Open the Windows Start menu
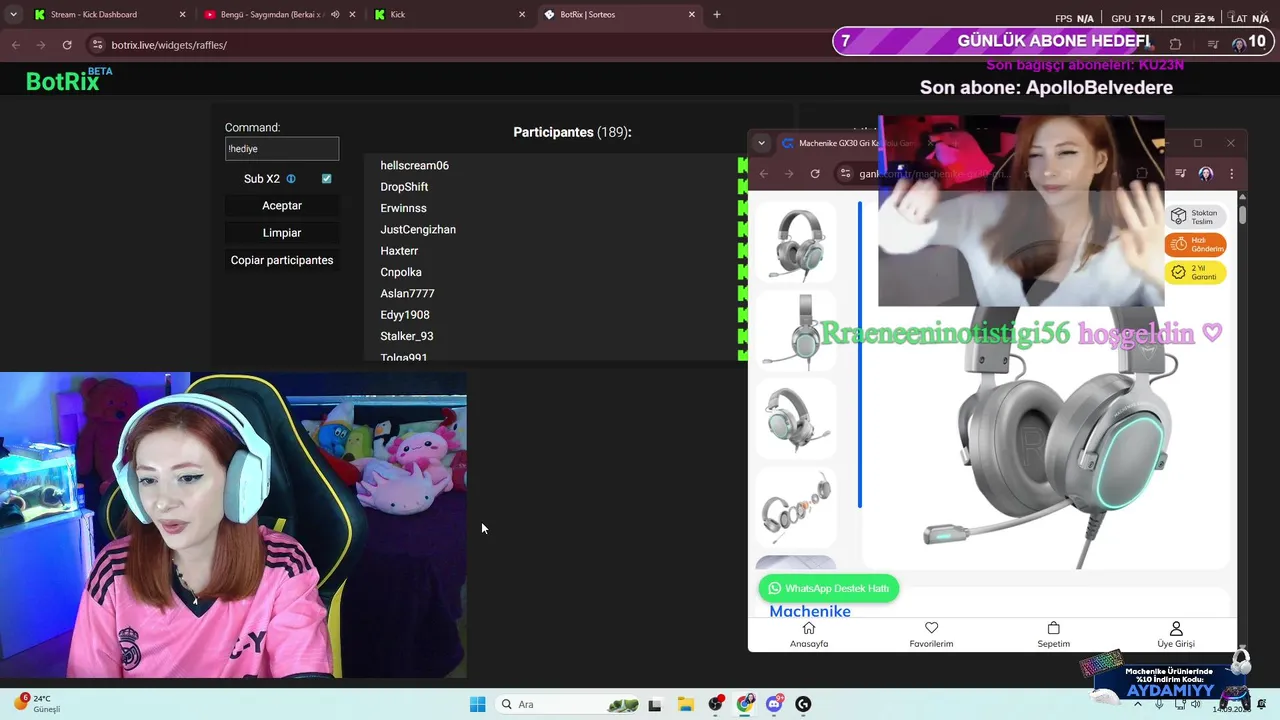1280x720 pixels. pos(478,704)
